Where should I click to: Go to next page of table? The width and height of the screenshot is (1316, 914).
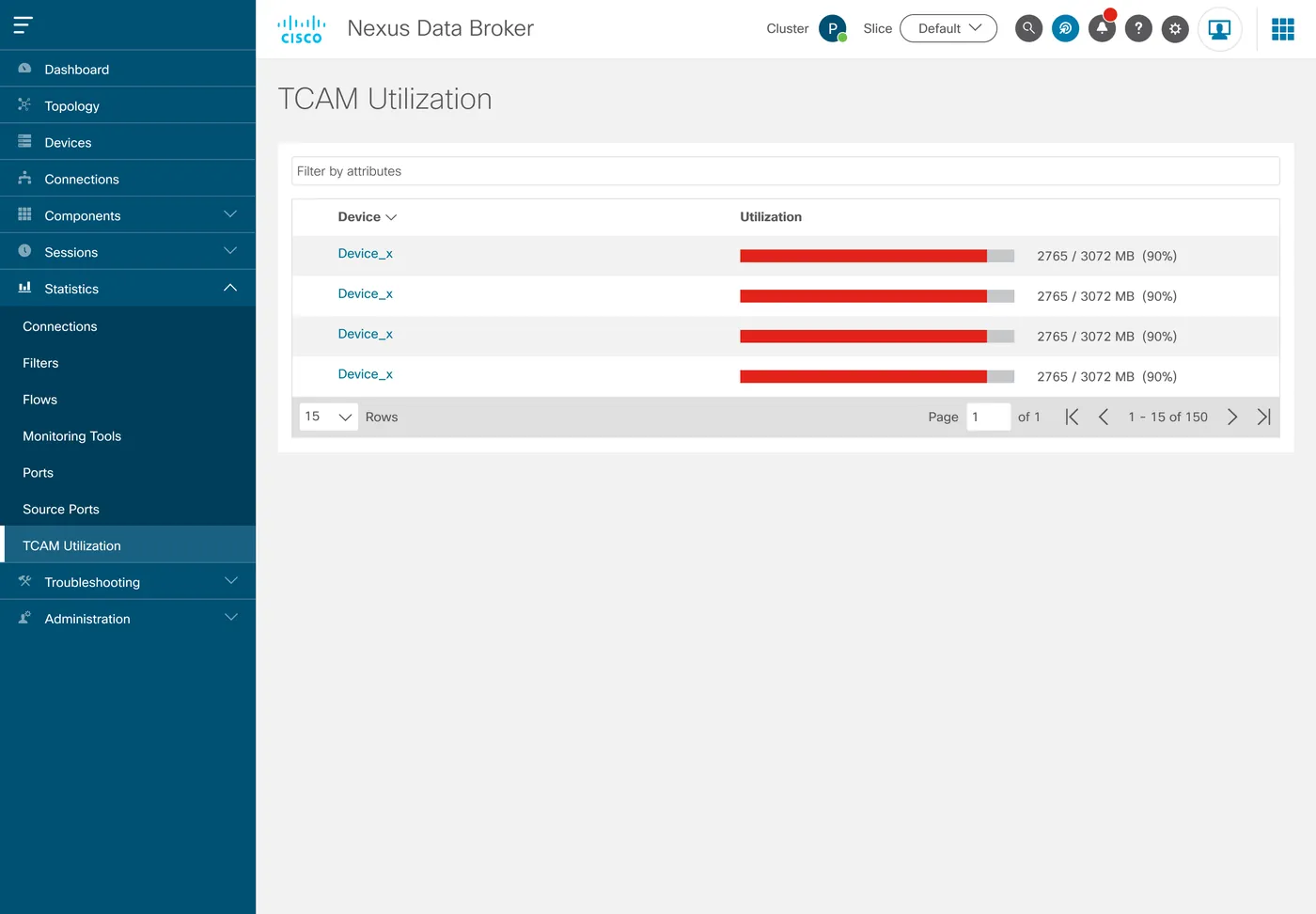coord(1232,417)
